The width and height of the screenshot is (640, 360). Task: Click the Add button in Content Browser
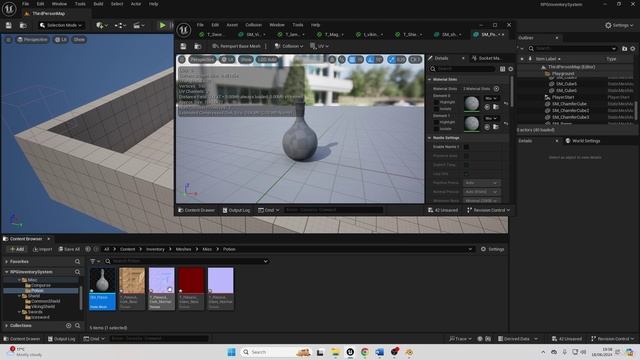(17, 249)
